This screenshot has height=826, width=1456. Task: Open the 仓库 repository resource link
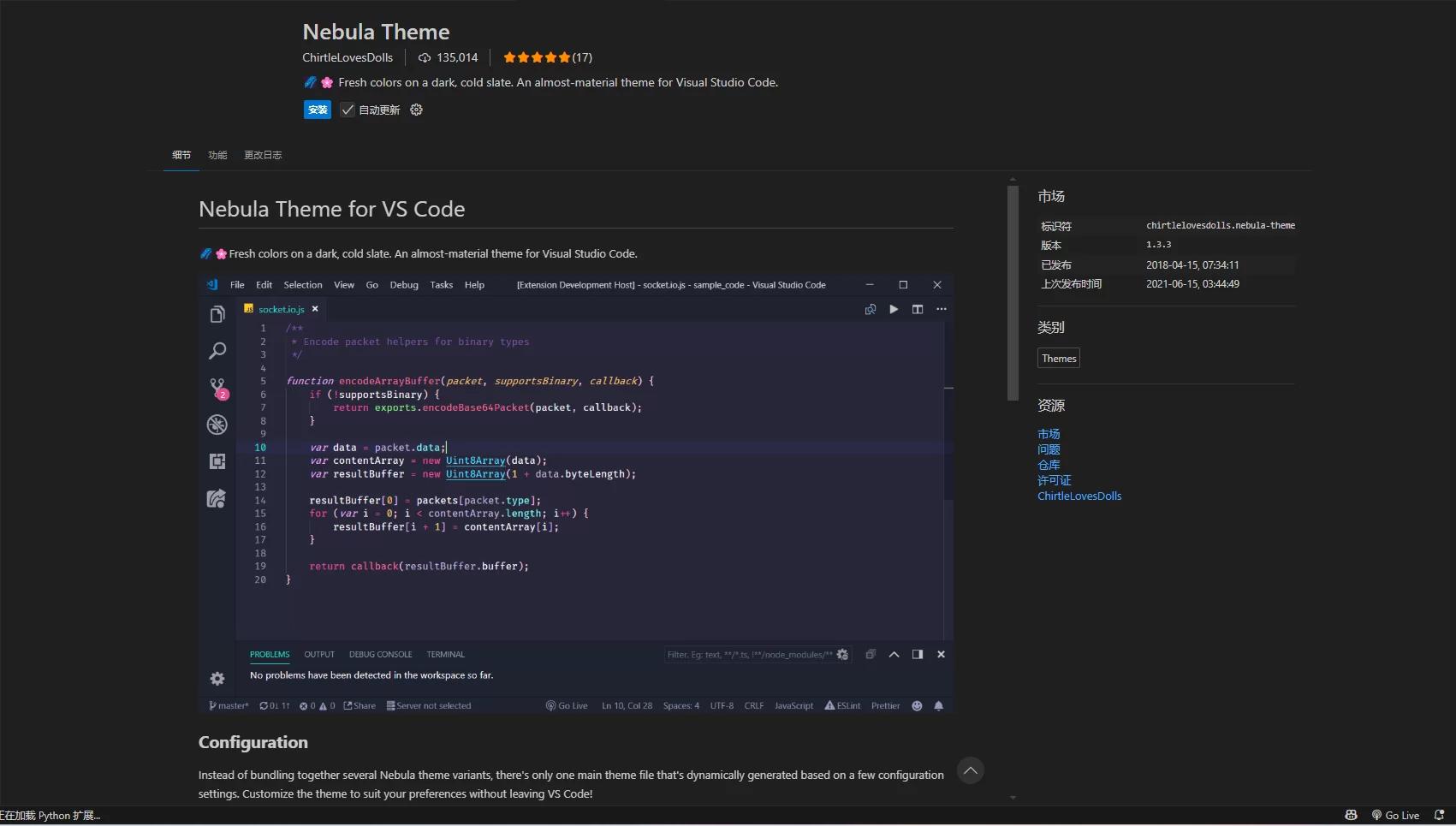[x=1049, y=465]
